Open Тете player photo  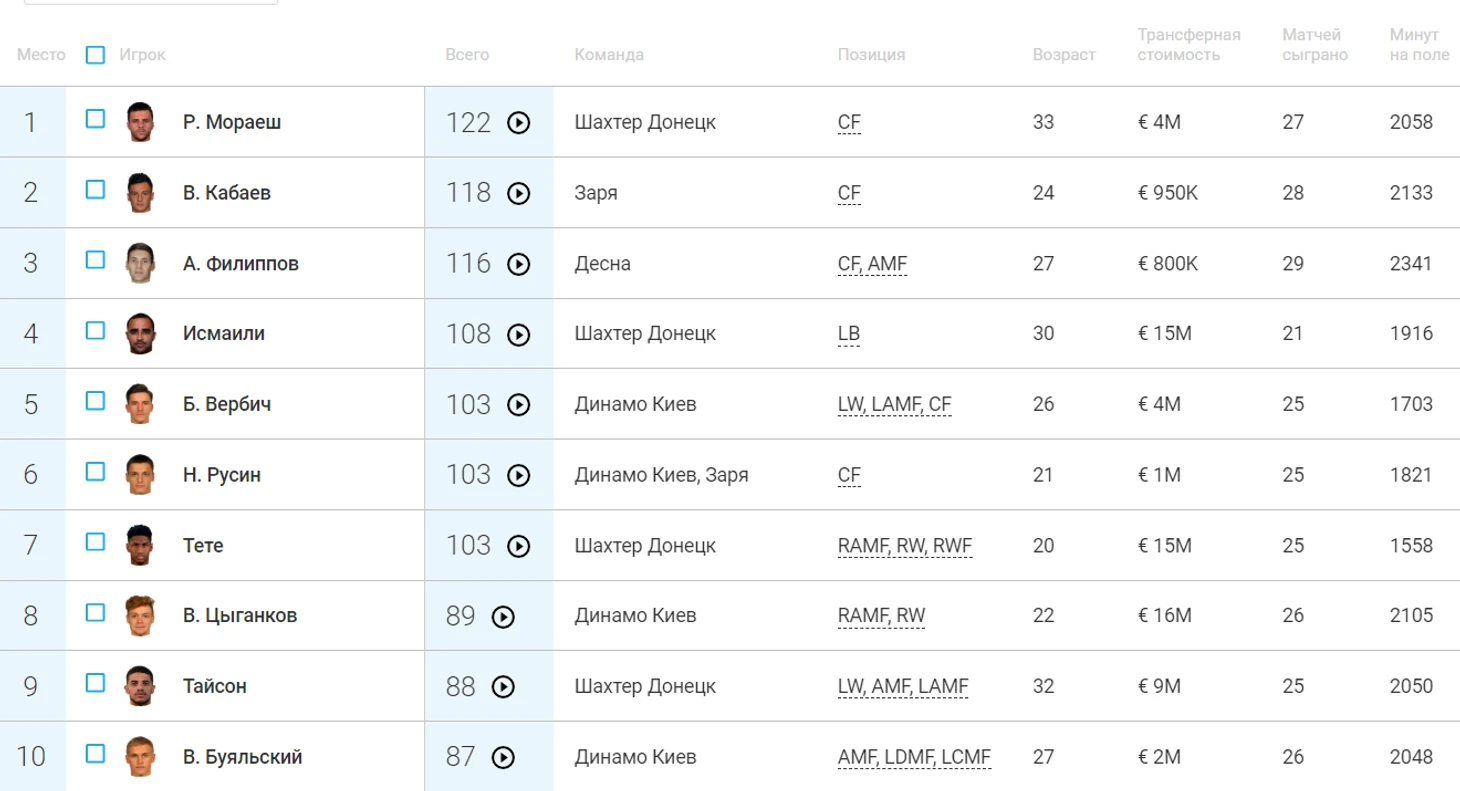click(141, 545)
